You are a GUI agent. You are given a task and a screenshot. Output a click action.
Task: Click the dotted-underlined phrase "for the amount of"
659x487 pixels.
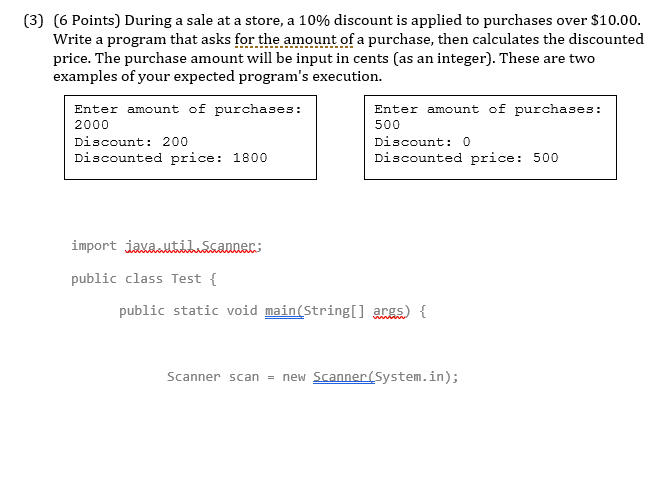click(x=294, y=39)
